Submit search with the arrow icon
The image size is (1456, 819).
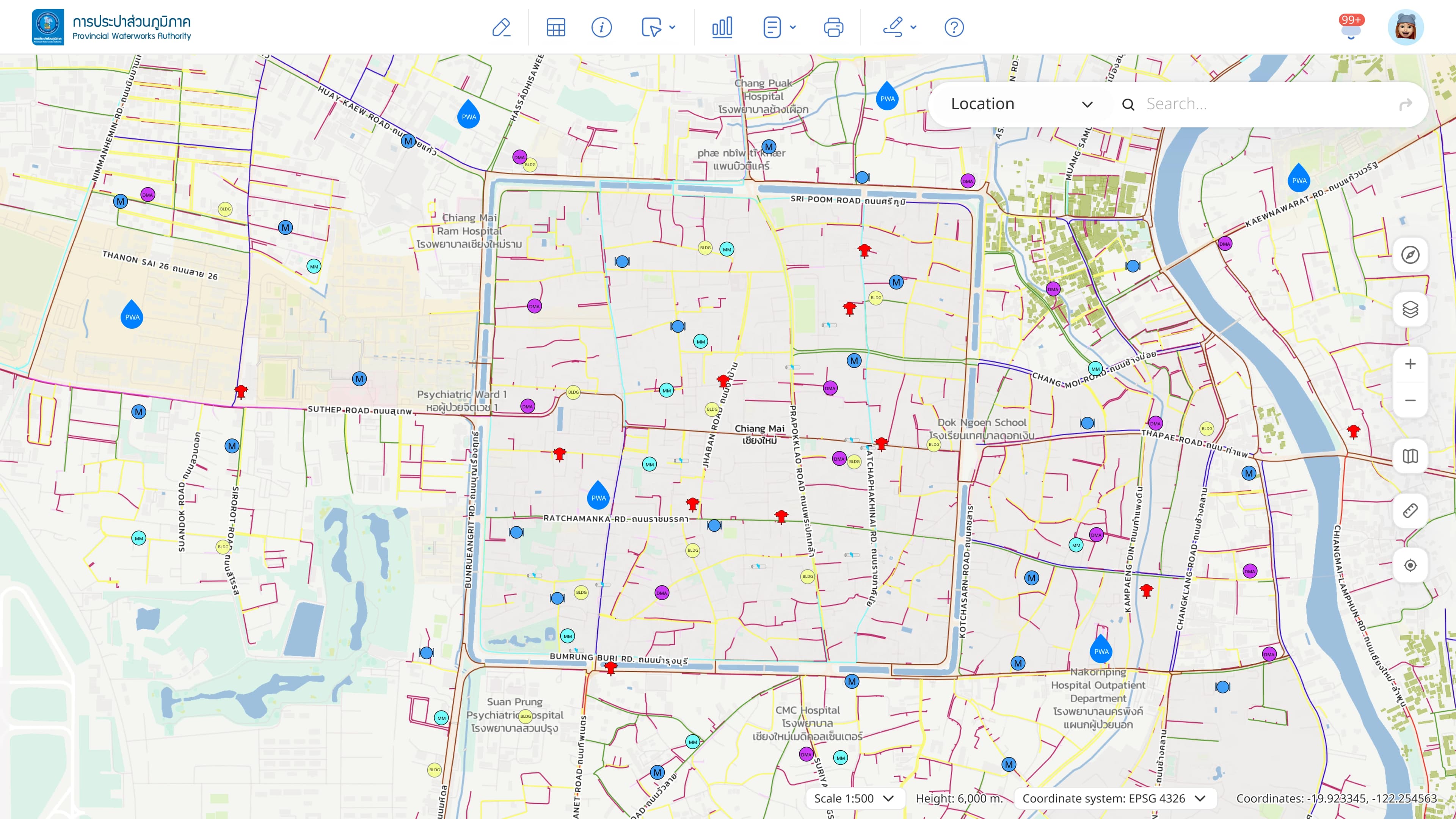1405,105
